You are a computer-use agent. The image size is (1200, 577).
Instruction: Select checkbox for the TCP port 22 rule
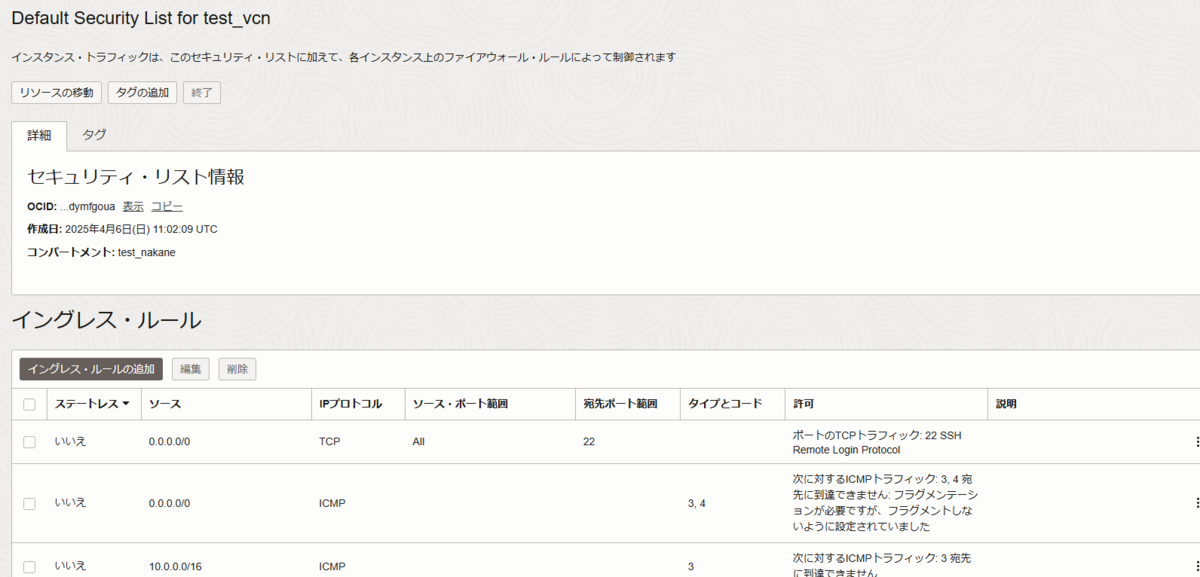29,442
